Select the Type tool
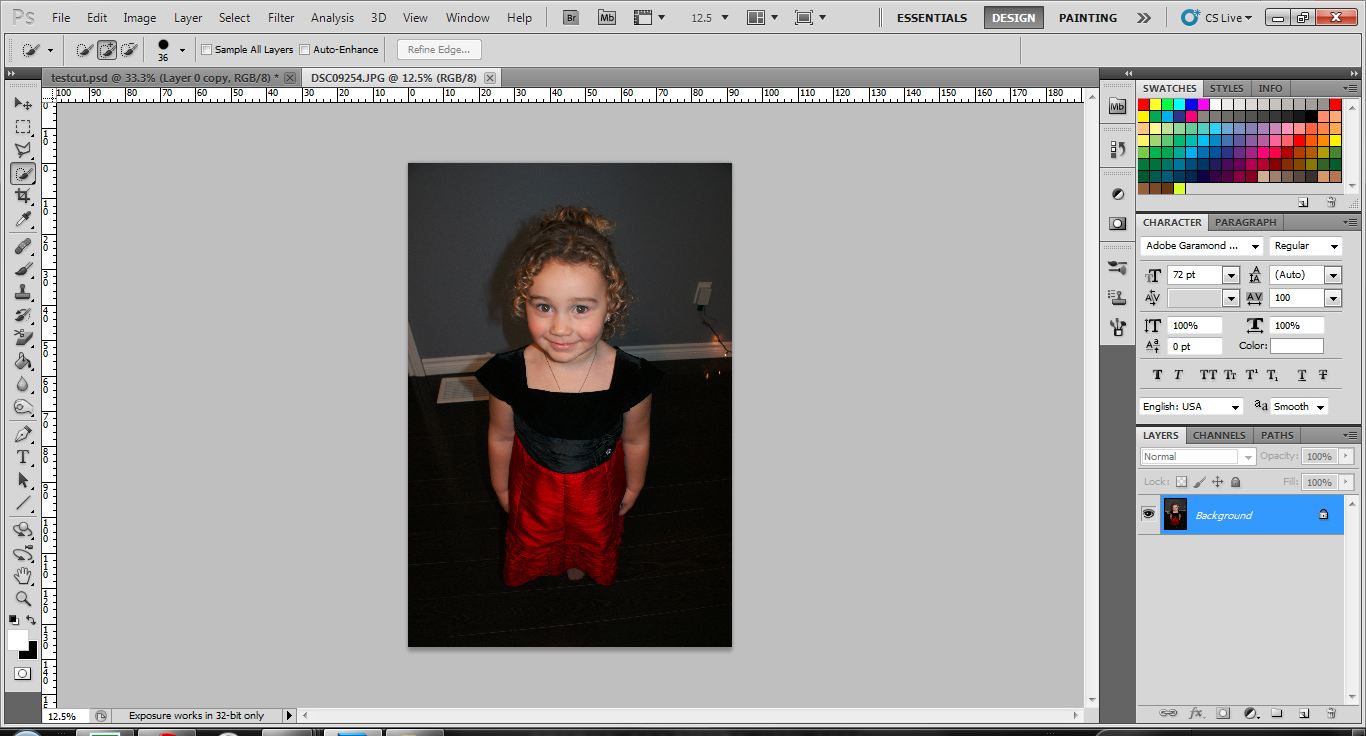 (22, 457)
